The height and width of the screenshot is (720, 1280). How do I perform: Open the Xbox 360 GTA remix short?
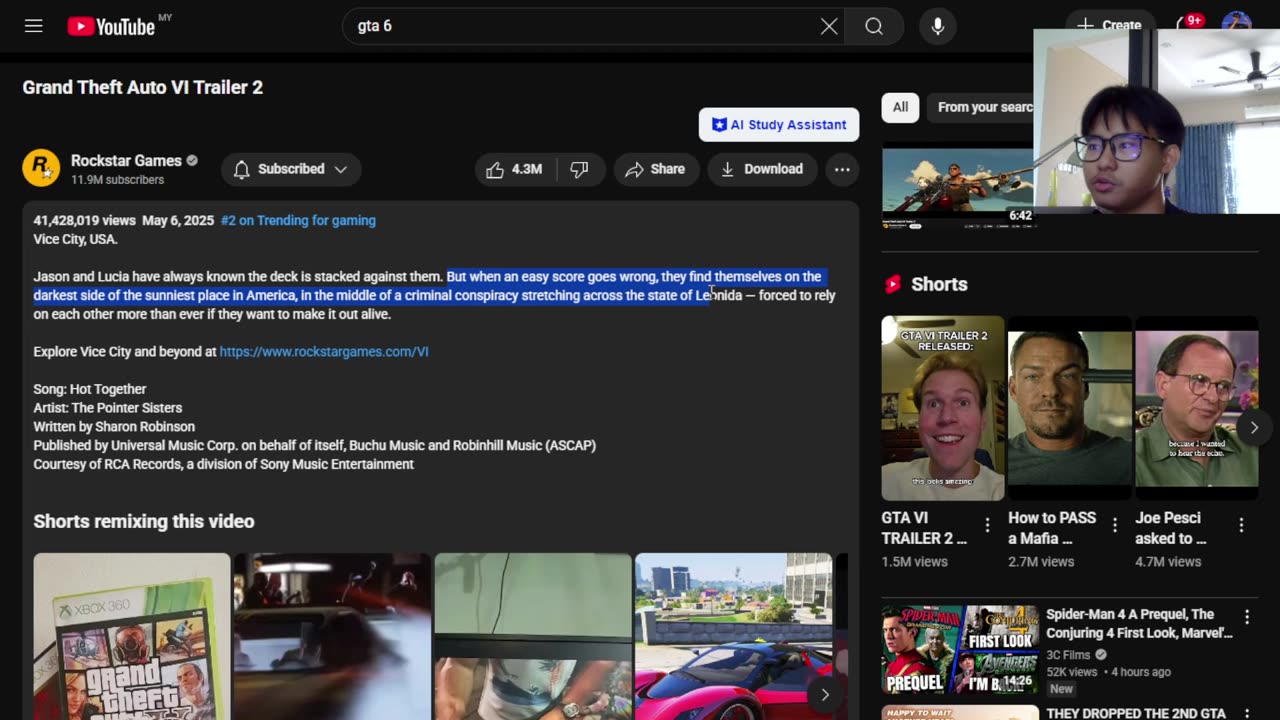point(132,636)
